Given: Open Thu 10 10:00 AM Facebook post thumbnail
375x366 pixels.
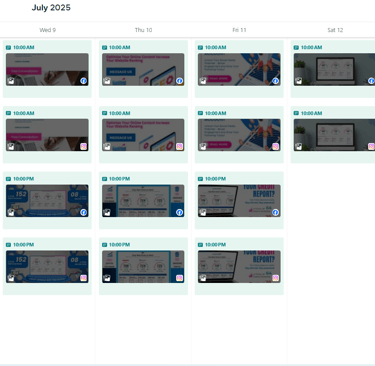Looking at the screenshot, I should click(143, 69).
